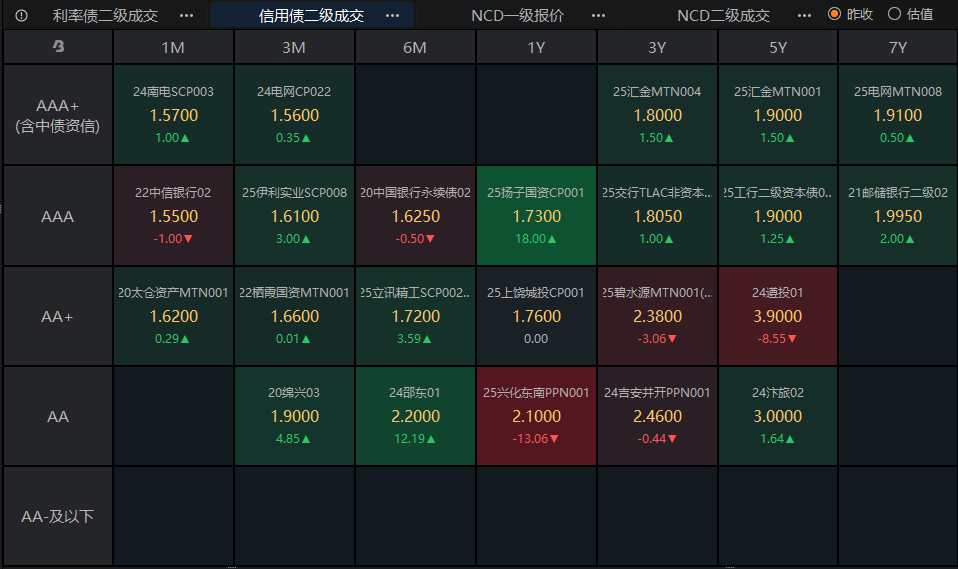
Task: Click the 3Y column header
Action: coord(657,47)
